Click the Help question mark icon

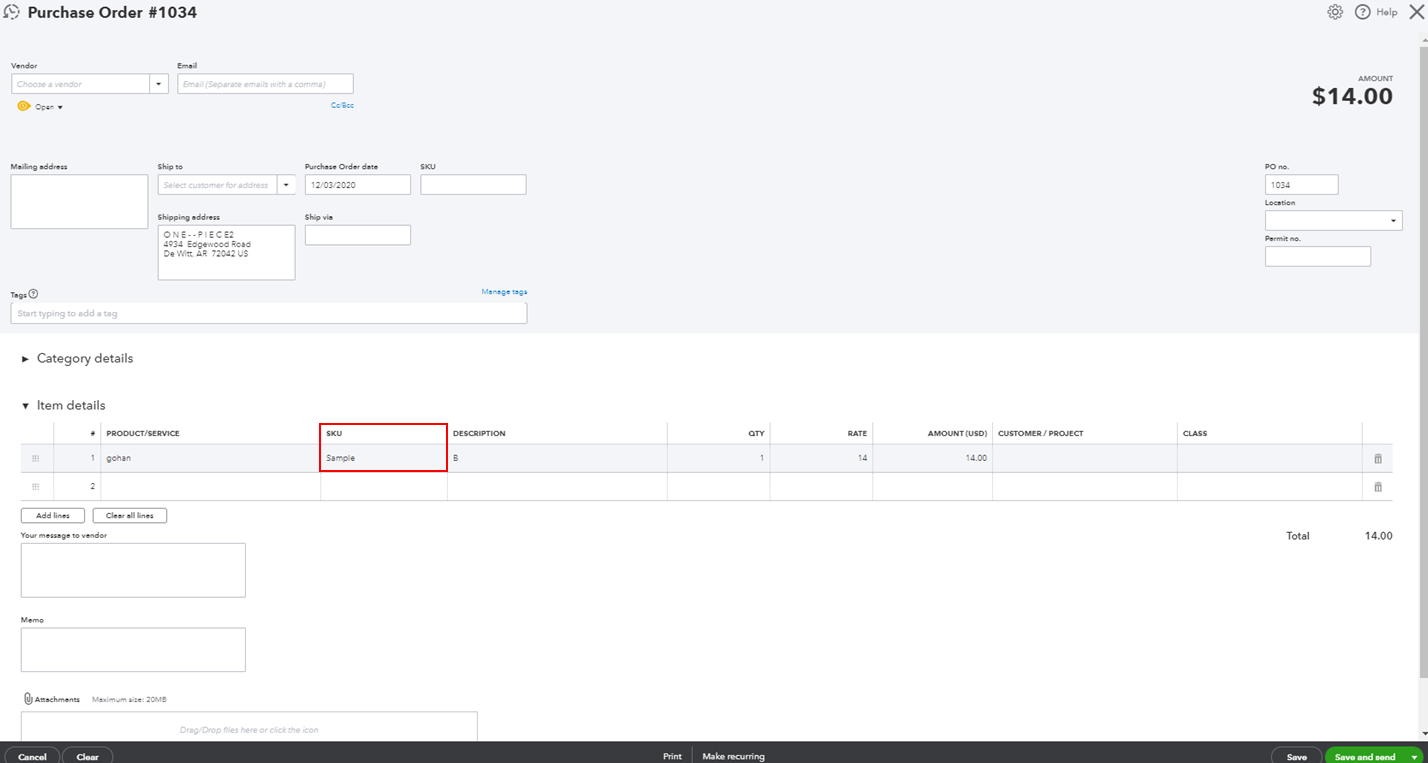click(x=1363, y=11)
